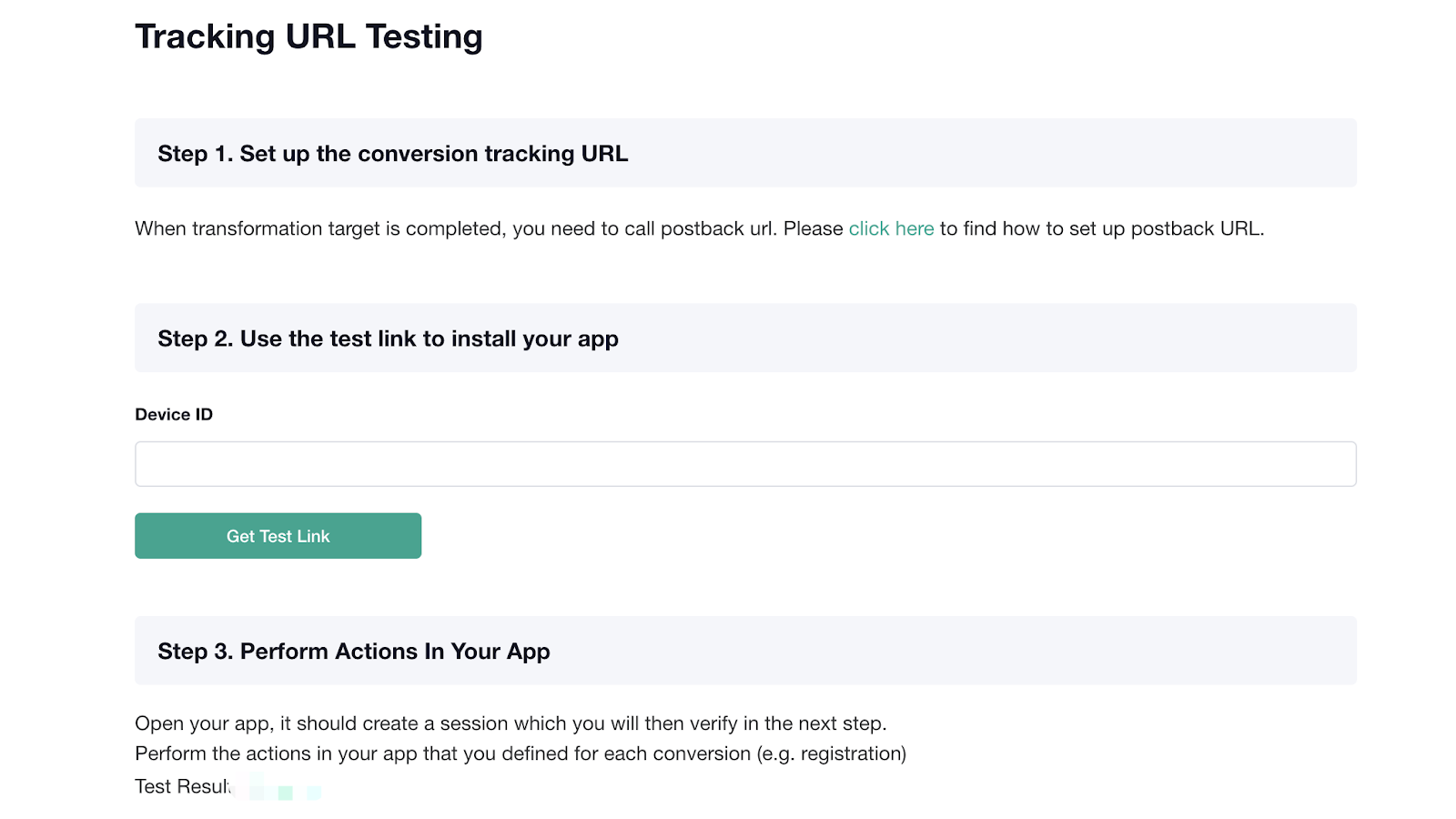
Task: Click the text "Step 2." in second header
Action: [196, 339]
